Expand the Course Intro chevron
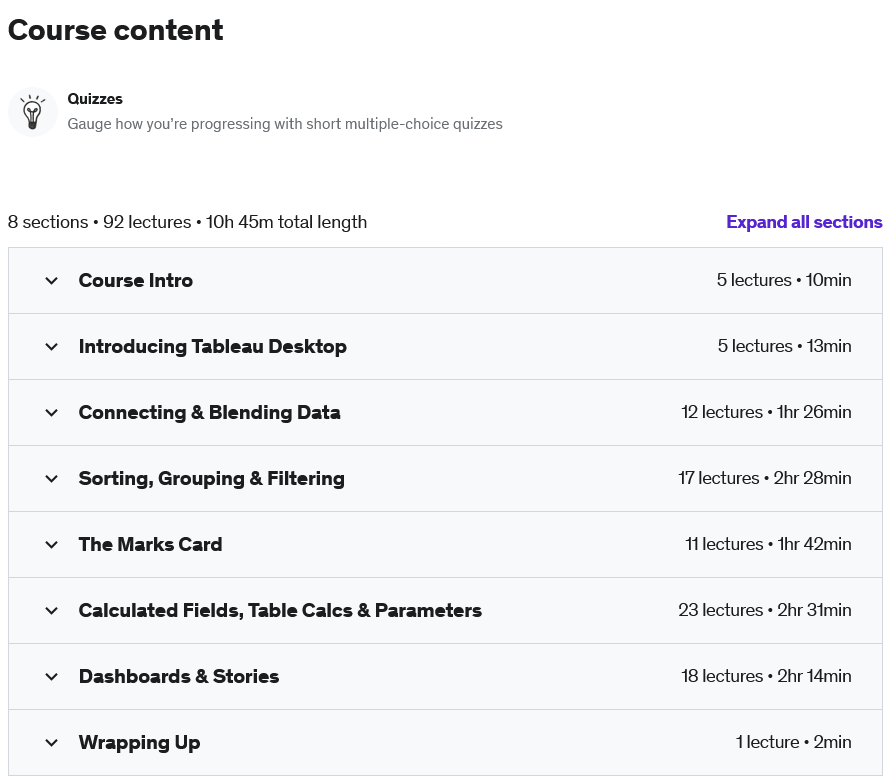 click(51, 281)
